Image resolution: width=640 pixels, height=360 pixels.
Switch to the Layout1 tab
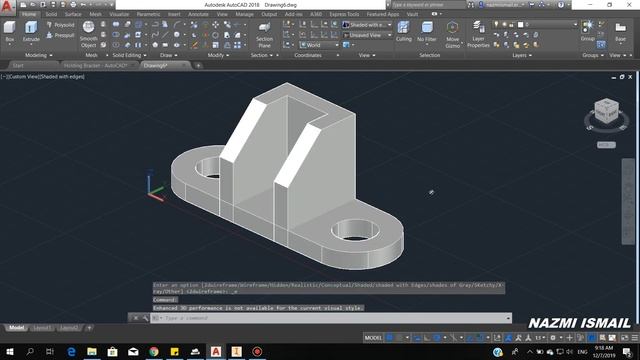point(42,328)
